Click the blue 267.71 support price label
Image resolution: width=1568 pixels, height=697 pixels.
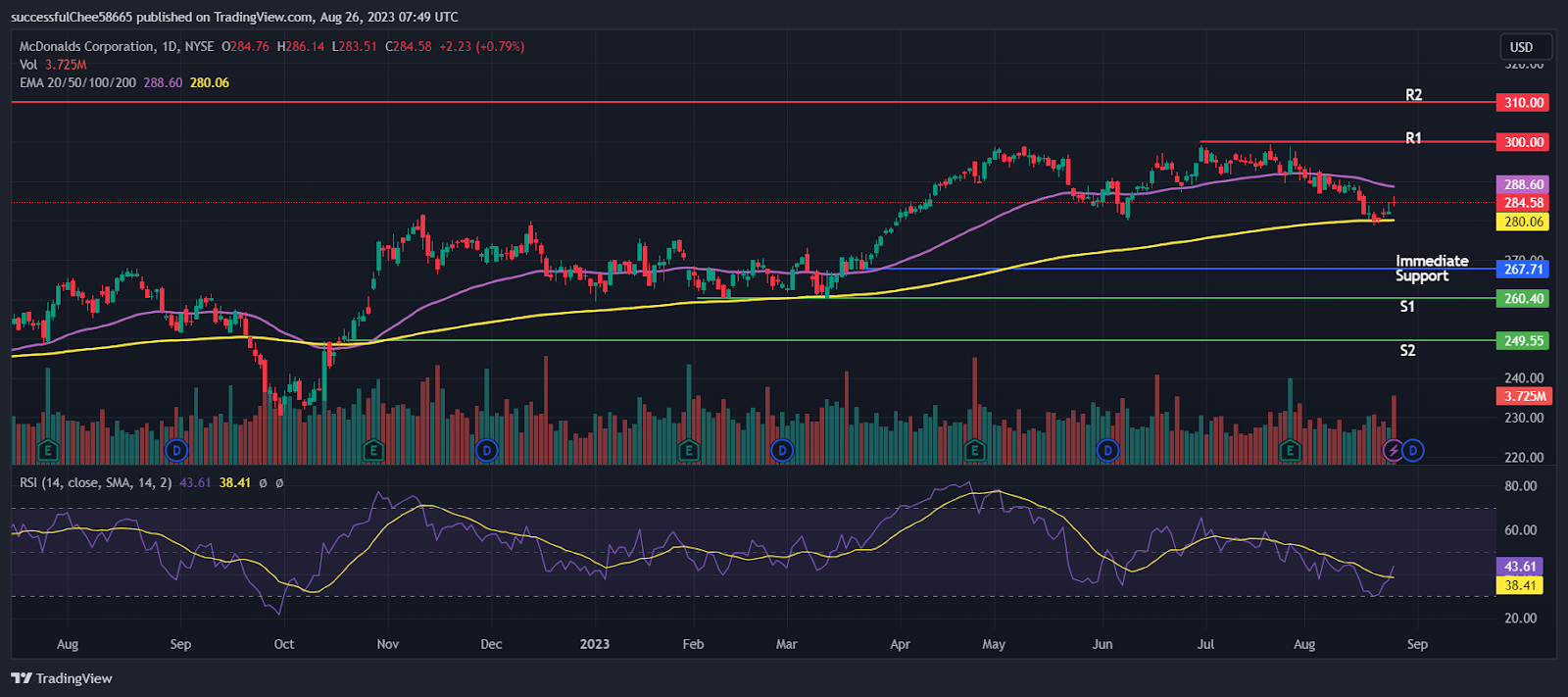pos(1524,269)
